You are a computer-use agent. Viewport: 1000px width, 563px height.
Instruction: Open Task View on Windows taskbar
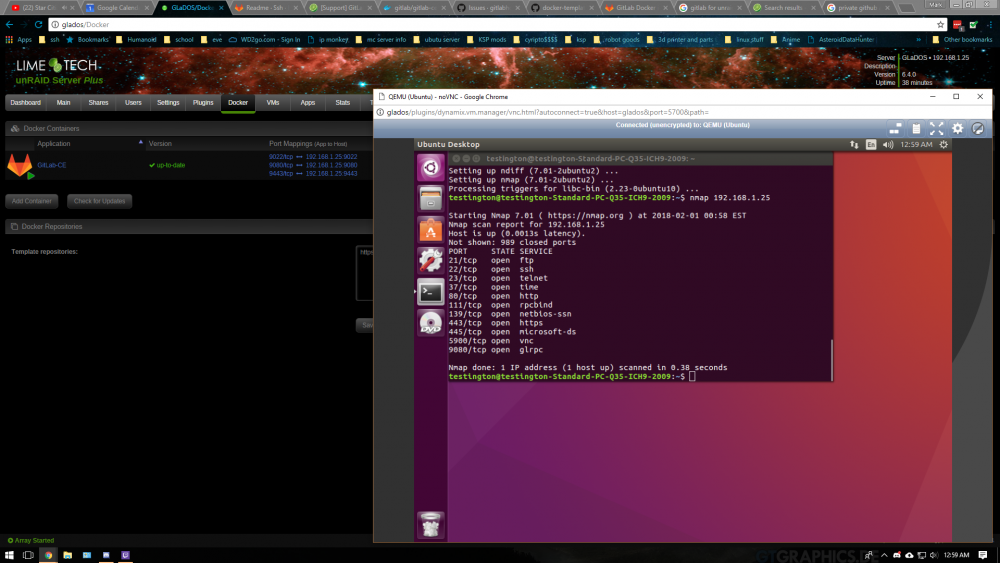[28, 555]
